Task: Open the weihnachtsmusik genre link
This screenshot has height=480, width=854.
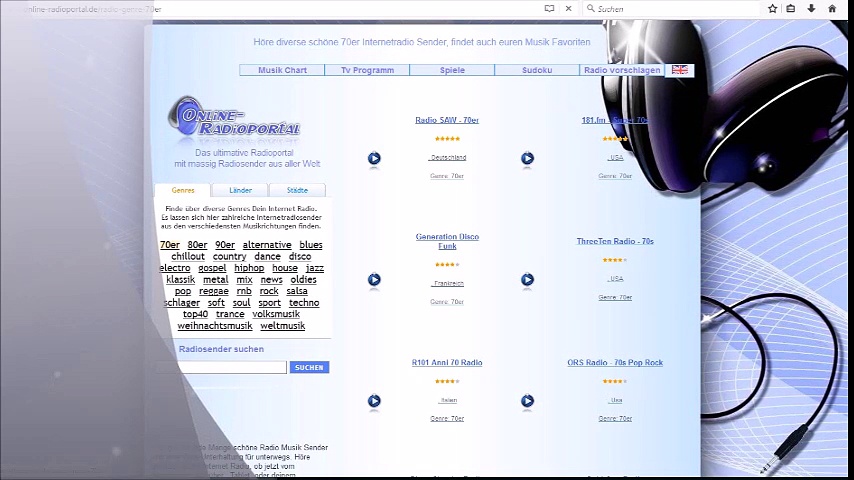Action: coord(215,326)
